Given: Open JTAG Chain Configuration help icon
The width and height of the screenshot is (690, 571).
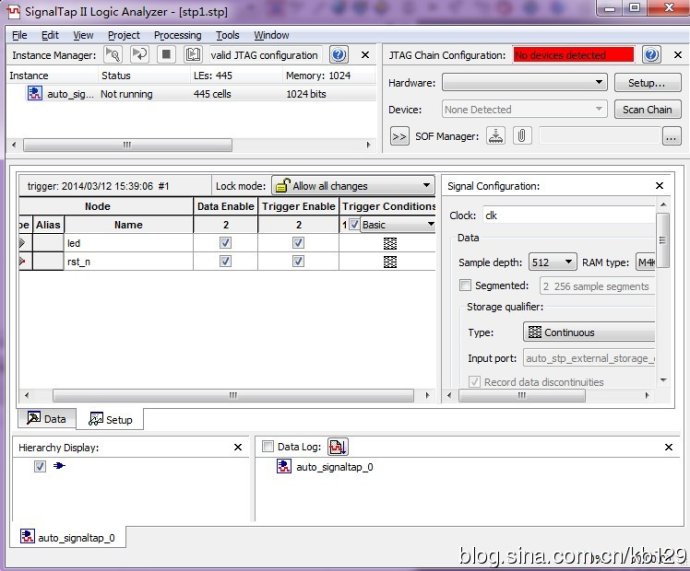Looking at the screenshot, I should click(x=651, y=55).
